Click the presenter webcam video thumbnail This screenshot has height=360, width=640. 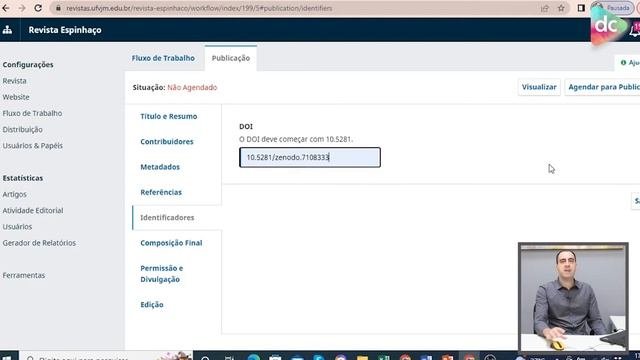[573, 297]
